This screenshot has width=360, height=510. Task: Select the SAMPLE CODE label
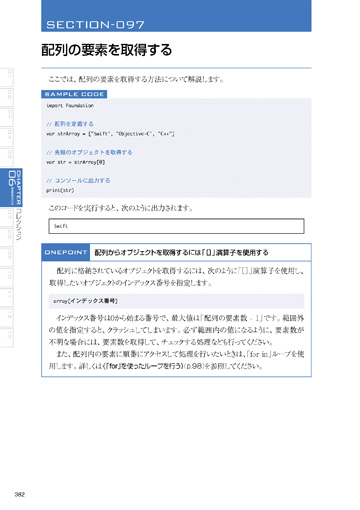click(x=74, y=94)
